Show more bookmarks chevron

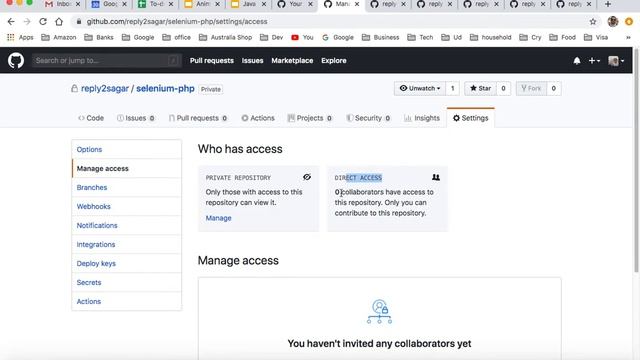(628, 37)
